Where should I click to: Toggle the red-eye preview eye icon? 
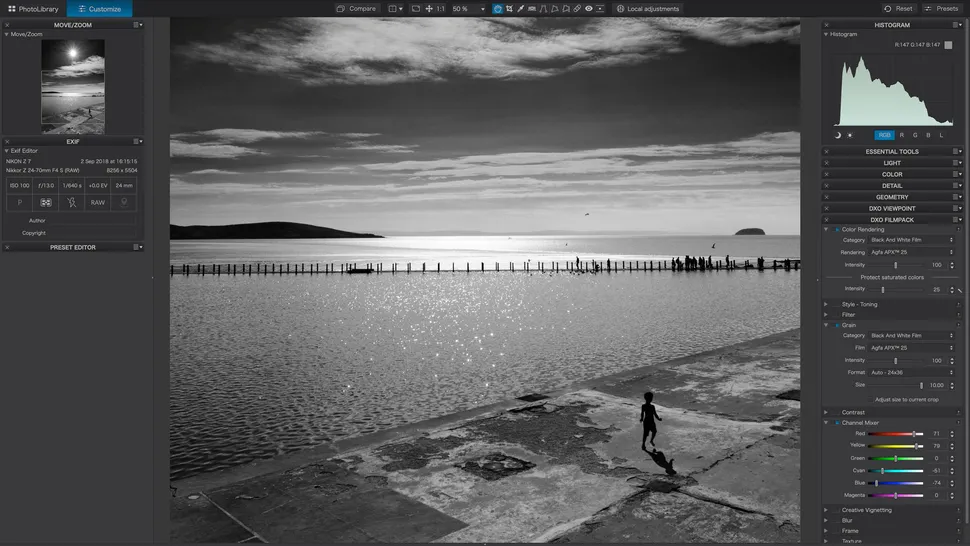point(589,9)
